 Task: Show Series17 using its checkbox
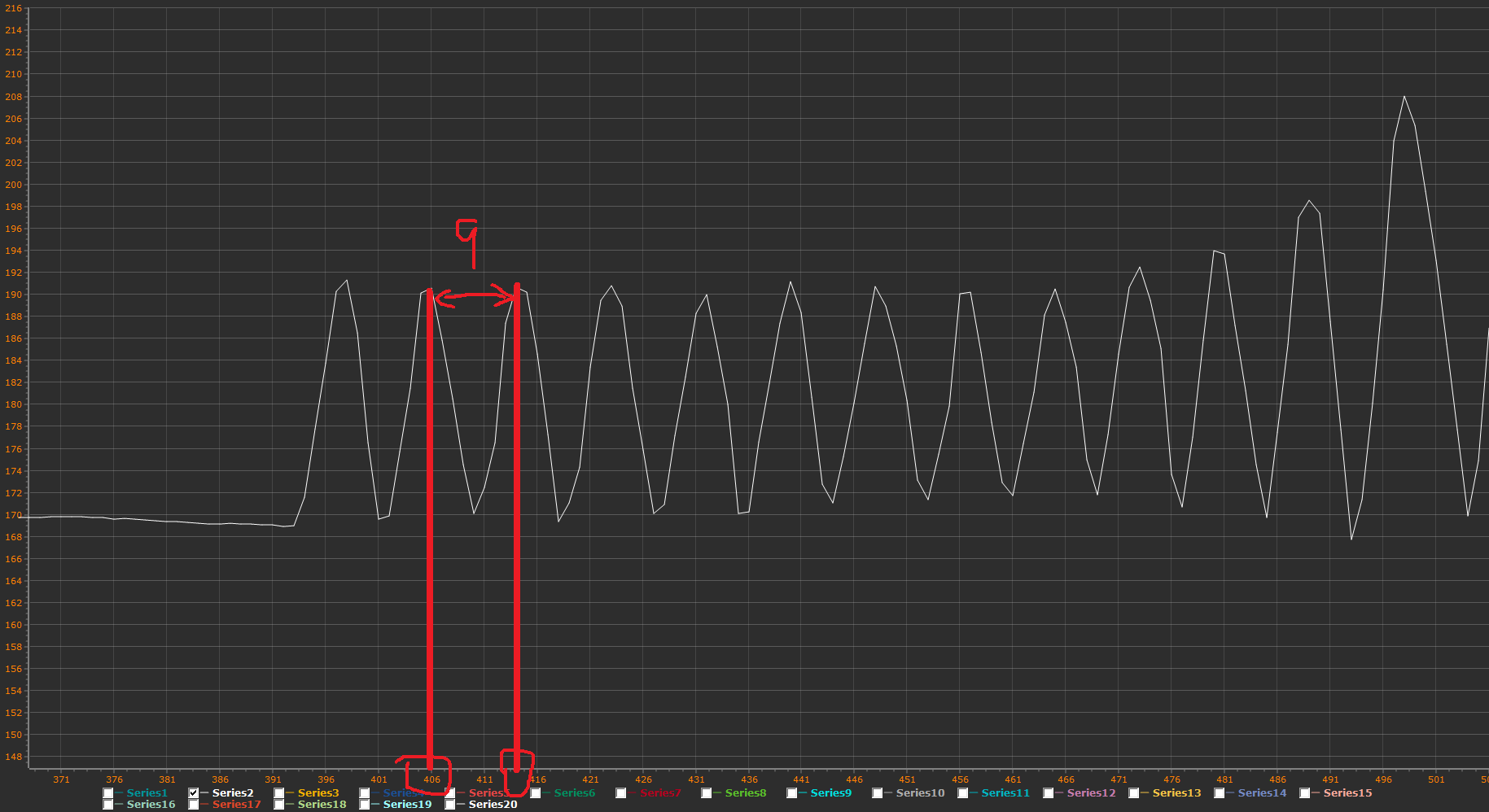click(x=194, y=805)
